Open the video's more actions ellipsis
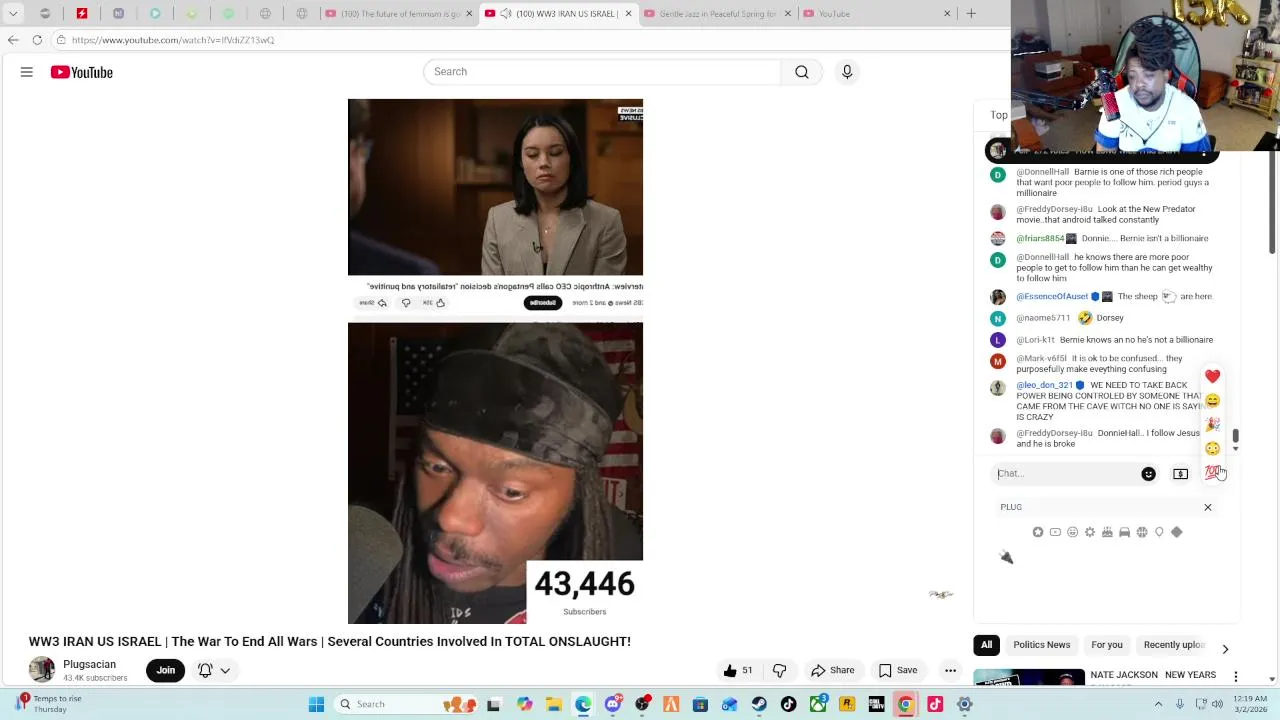Image resolution: width=1280 pixels, height=720 pixels. coord(950,670)
